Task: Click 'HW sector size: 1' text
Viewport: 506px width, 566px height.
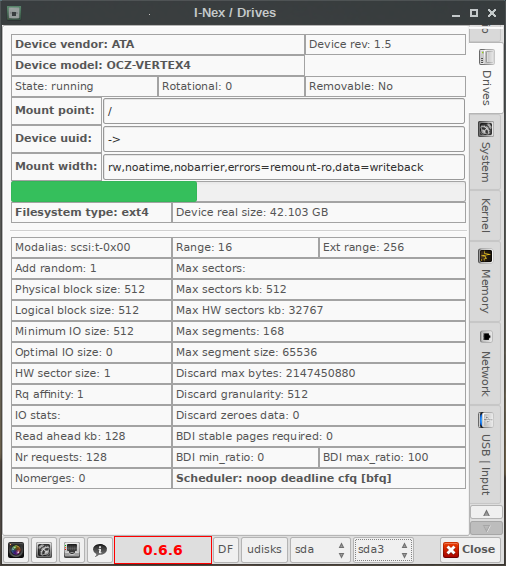Action: pyautogui.click(x=62, y=373)
